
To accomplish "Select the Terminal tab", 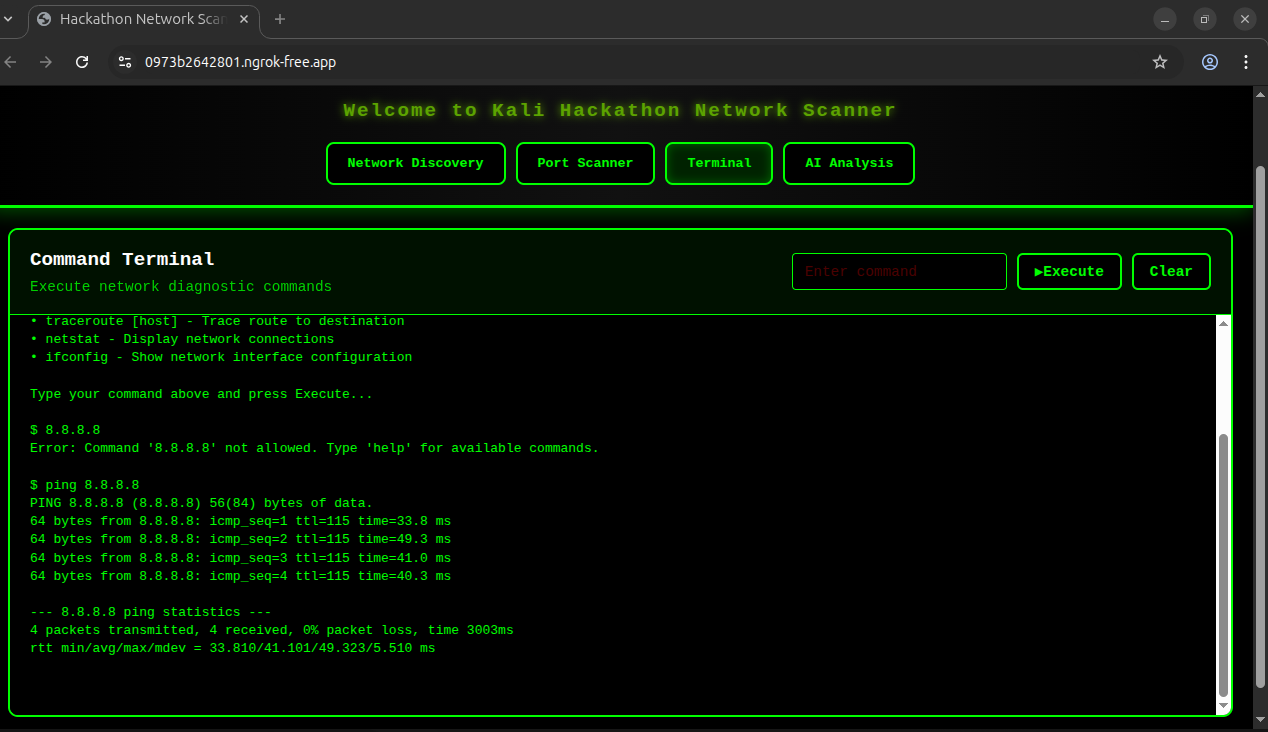I will [x=719, y=163].
